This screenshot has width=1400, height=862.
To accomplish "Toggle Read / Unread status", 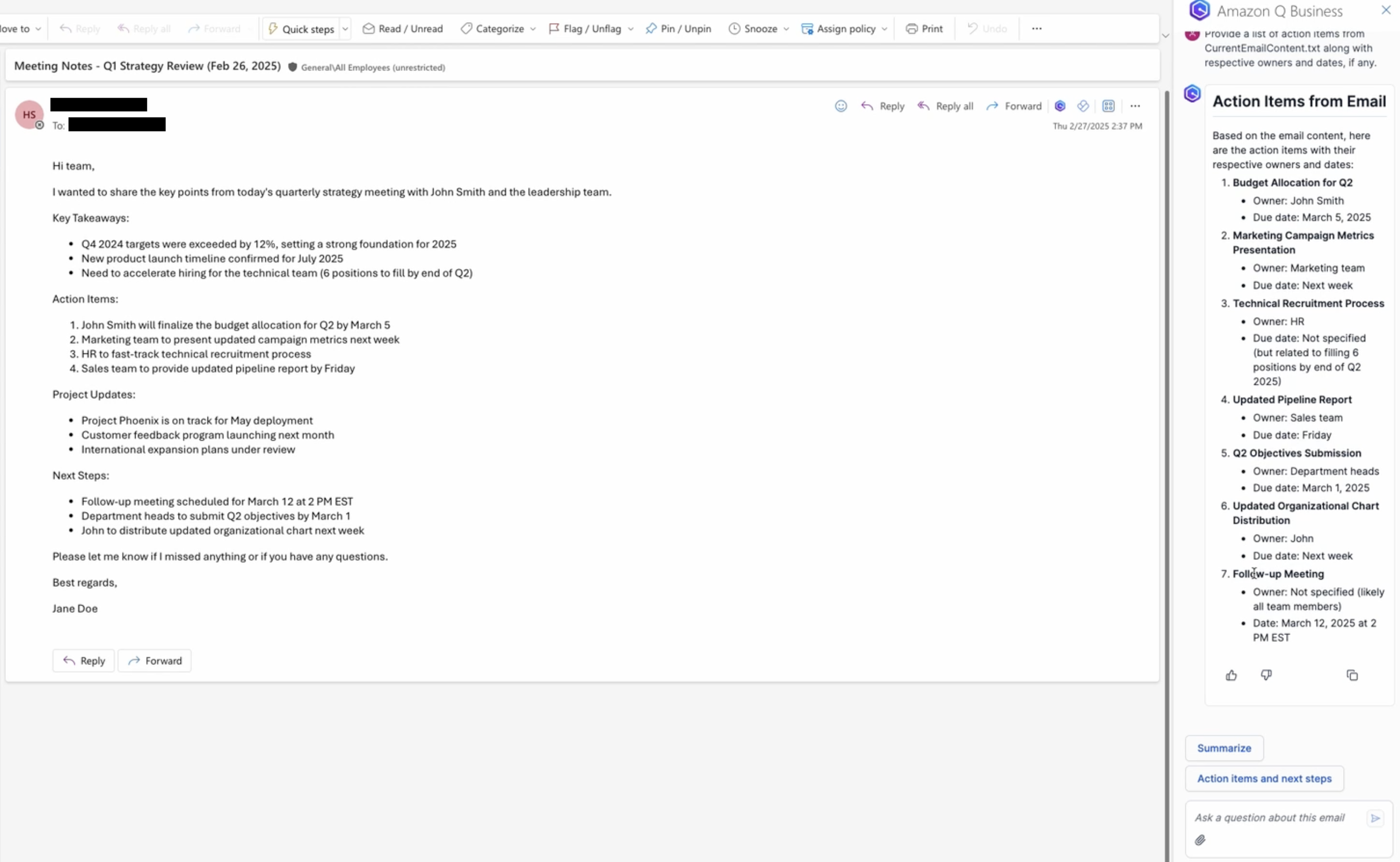I will tap(402, 28).
